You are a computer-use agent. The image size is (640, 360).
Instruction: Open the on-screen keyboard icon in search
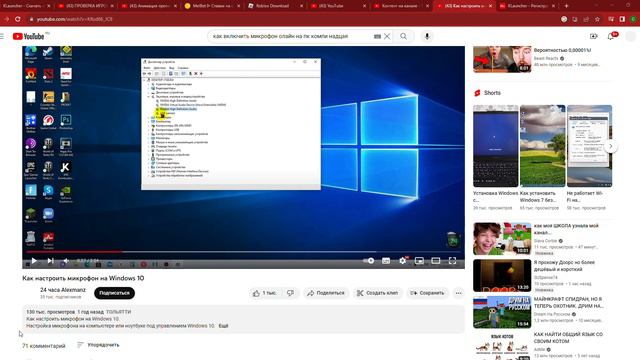(x=377, y=36)
